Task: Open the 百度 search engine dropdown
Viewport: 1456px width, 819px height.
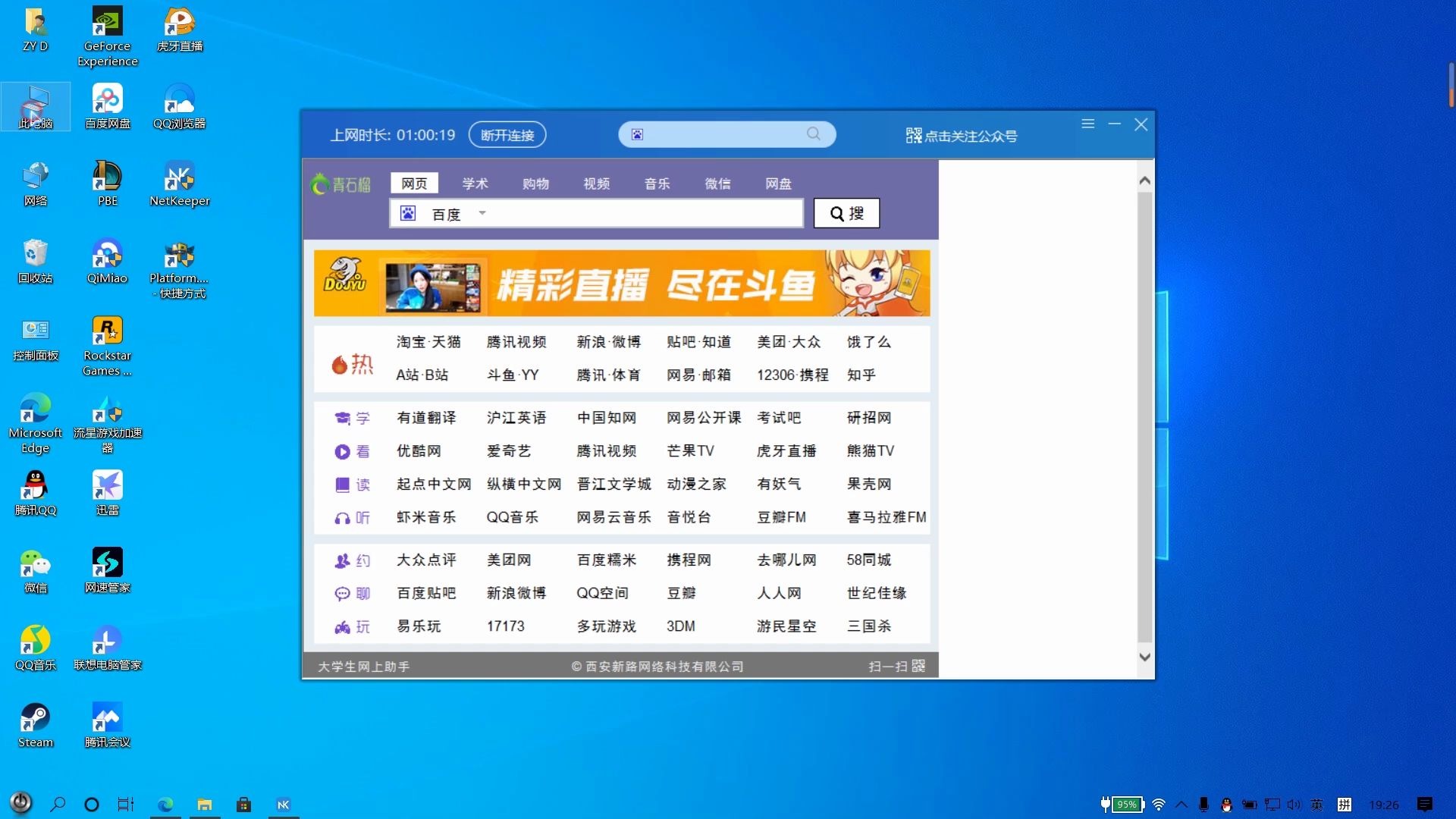Action: point(483,214)
